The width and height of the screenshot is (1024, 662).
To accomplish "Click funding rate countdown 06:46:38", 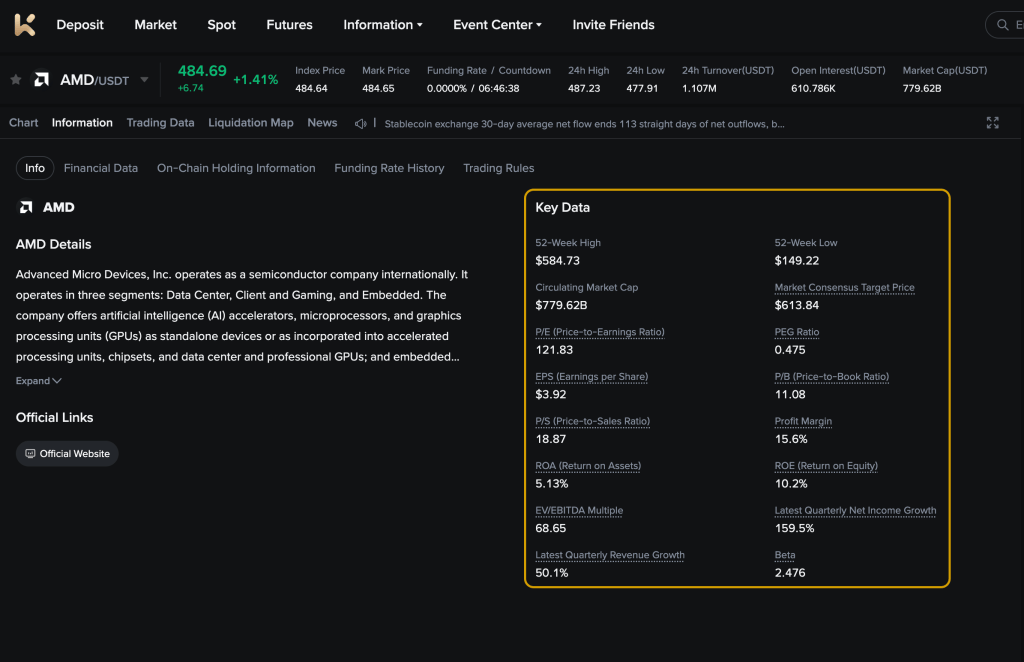I will 499,88.
